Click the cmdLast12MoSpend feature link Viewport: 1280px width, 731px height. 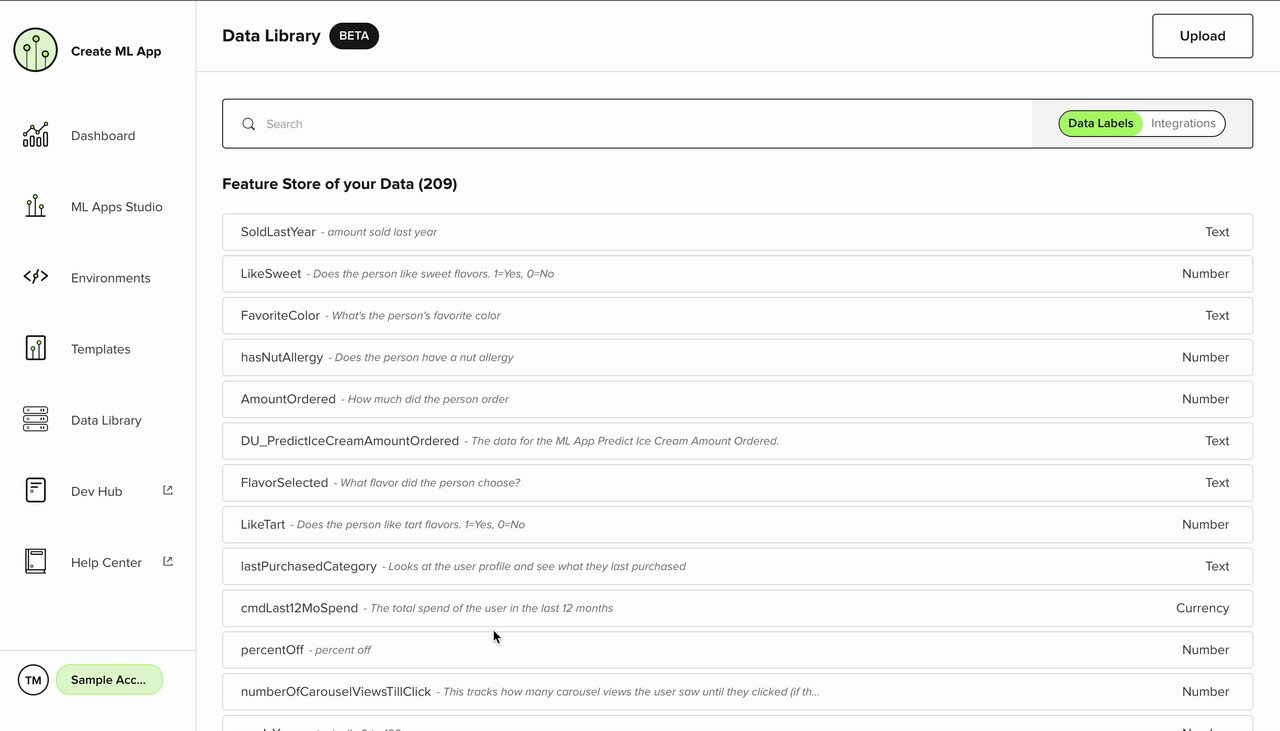click(x=299, y=608)
